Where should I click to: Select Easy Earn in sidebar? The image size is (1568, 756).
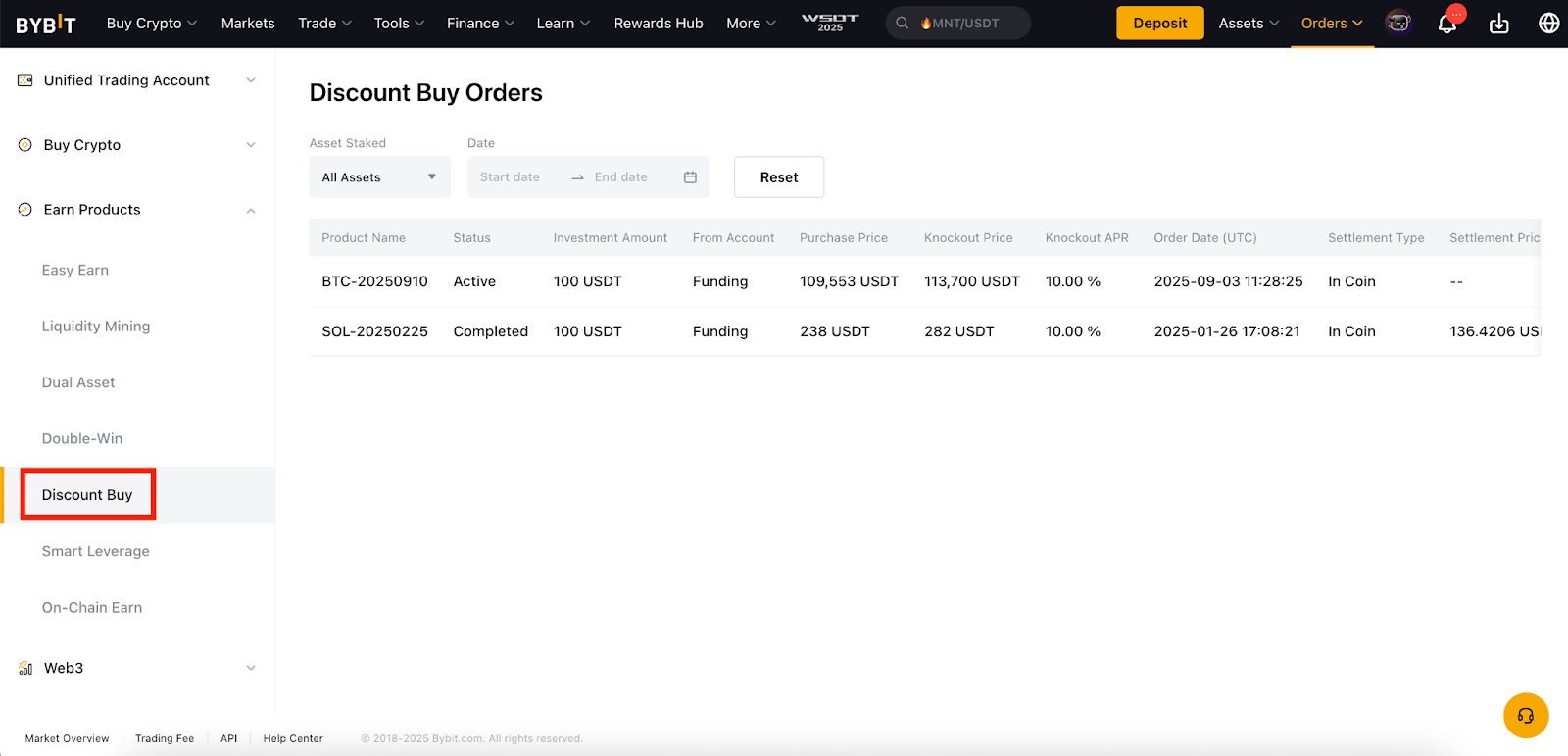(75, 271)
